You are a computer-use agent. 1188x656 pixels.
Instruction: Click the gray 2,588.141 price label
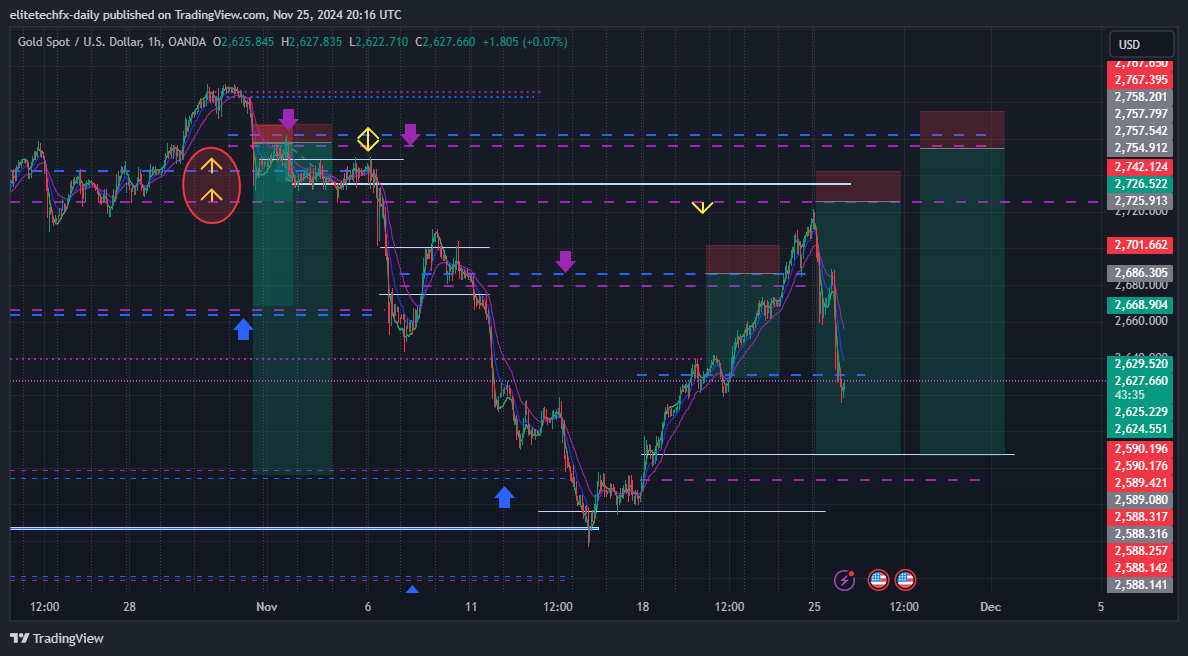(x=1140, y=585)
